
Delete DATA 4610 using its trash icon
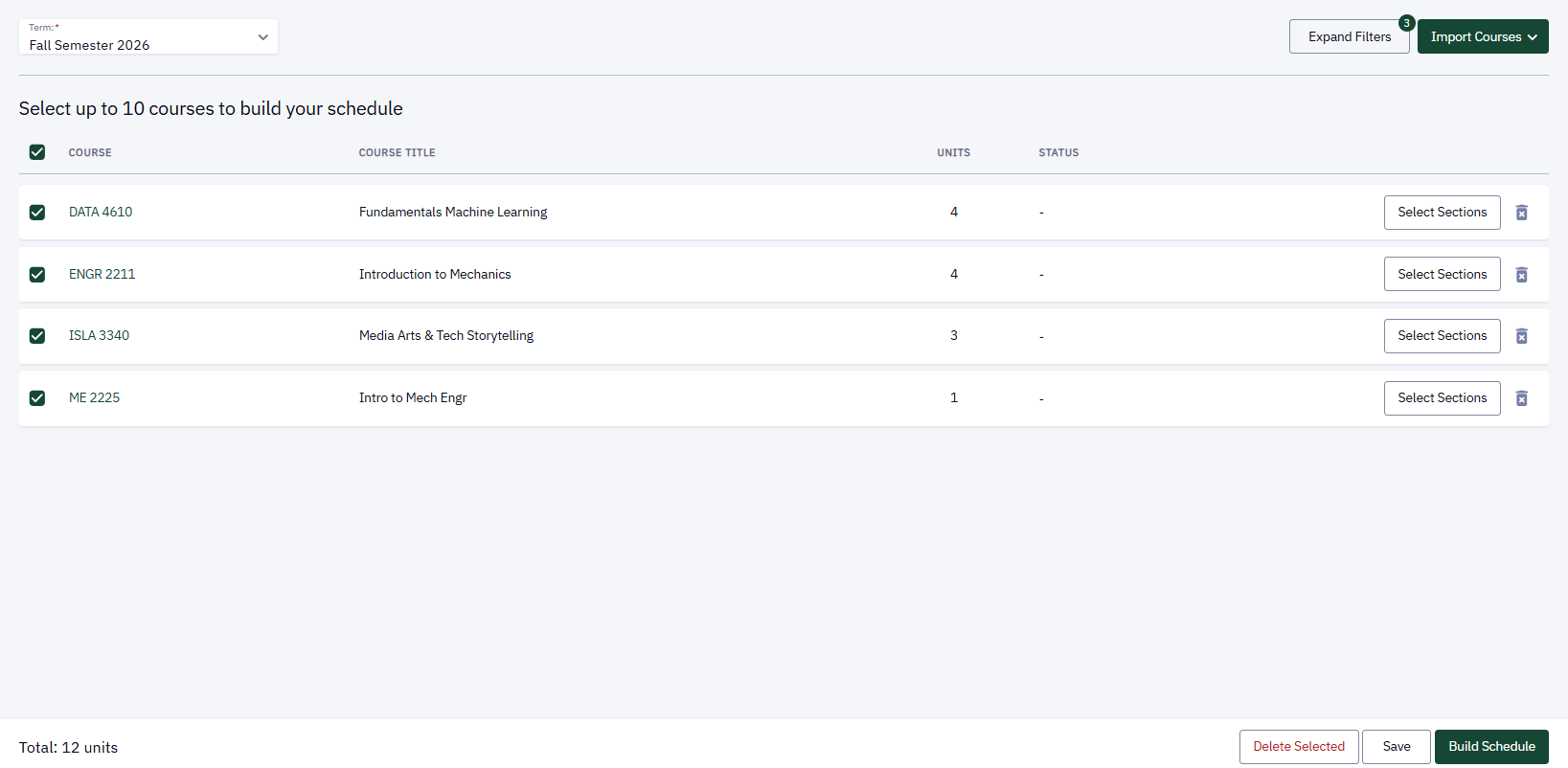pyautogui.click(x=1521, y=213)
